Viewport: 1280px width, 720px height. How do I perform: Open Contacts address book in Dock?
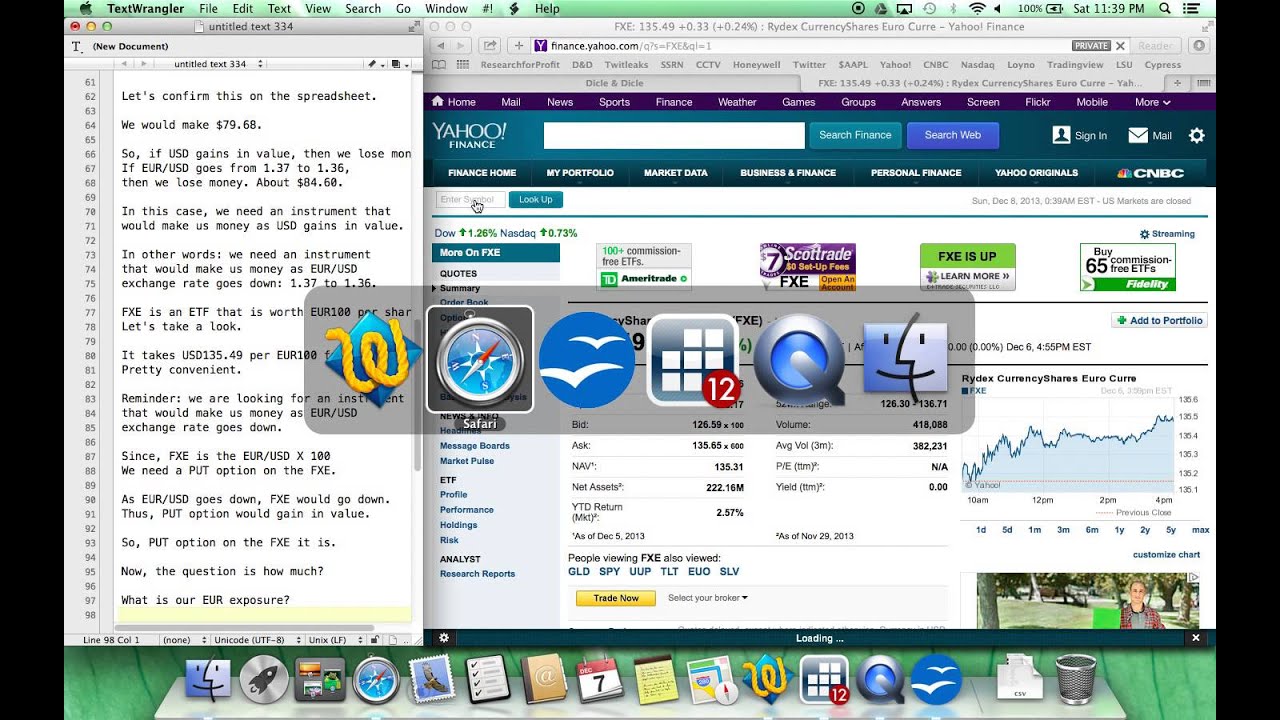[545, 681]
